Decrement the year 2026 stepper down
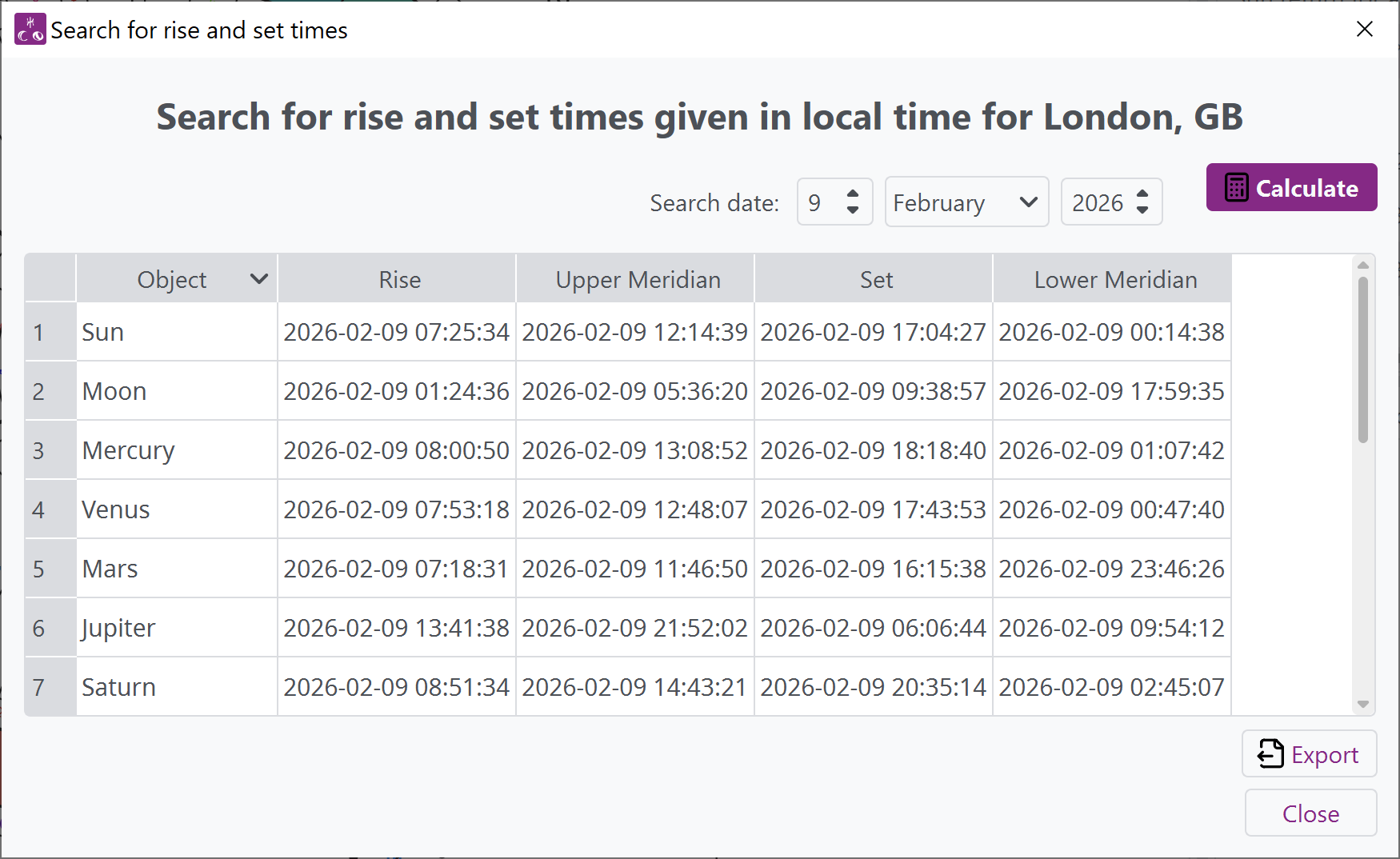 pos(1142,210)
